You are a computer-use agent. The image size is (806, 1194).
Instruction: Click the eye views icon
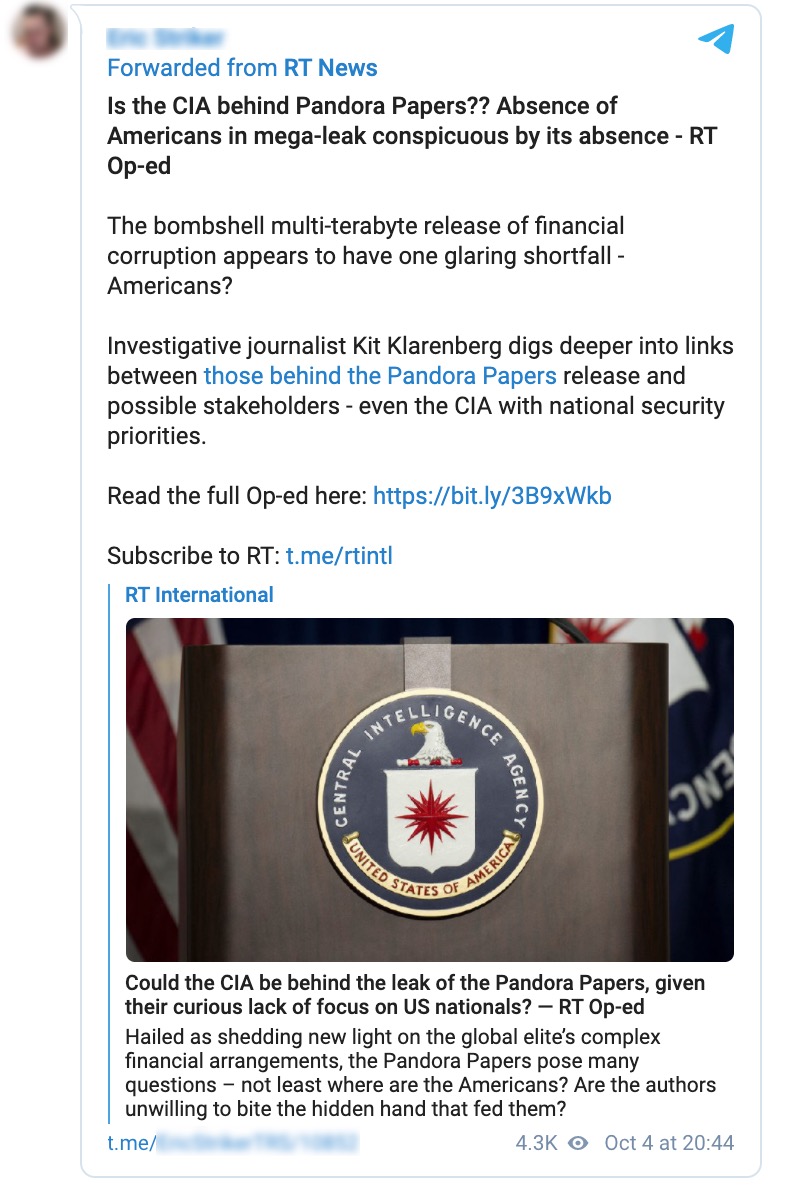[x=577, y=1142]
